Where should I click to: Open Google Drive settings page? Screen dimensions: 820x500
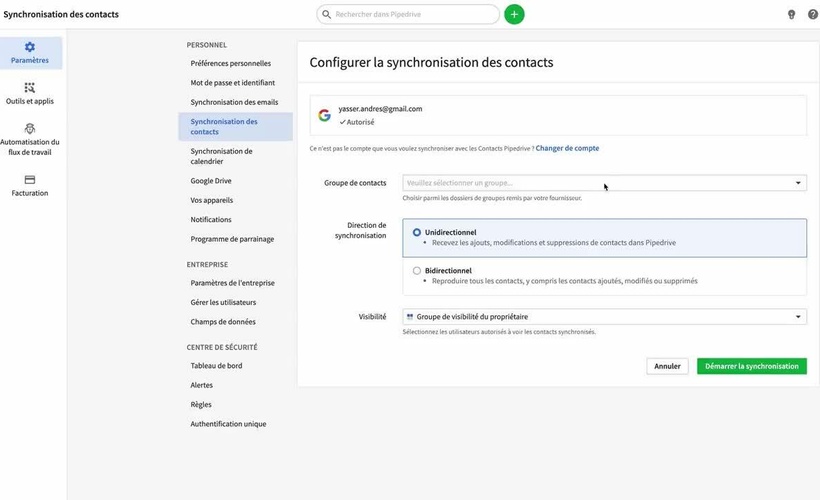[x=211, y=181]
